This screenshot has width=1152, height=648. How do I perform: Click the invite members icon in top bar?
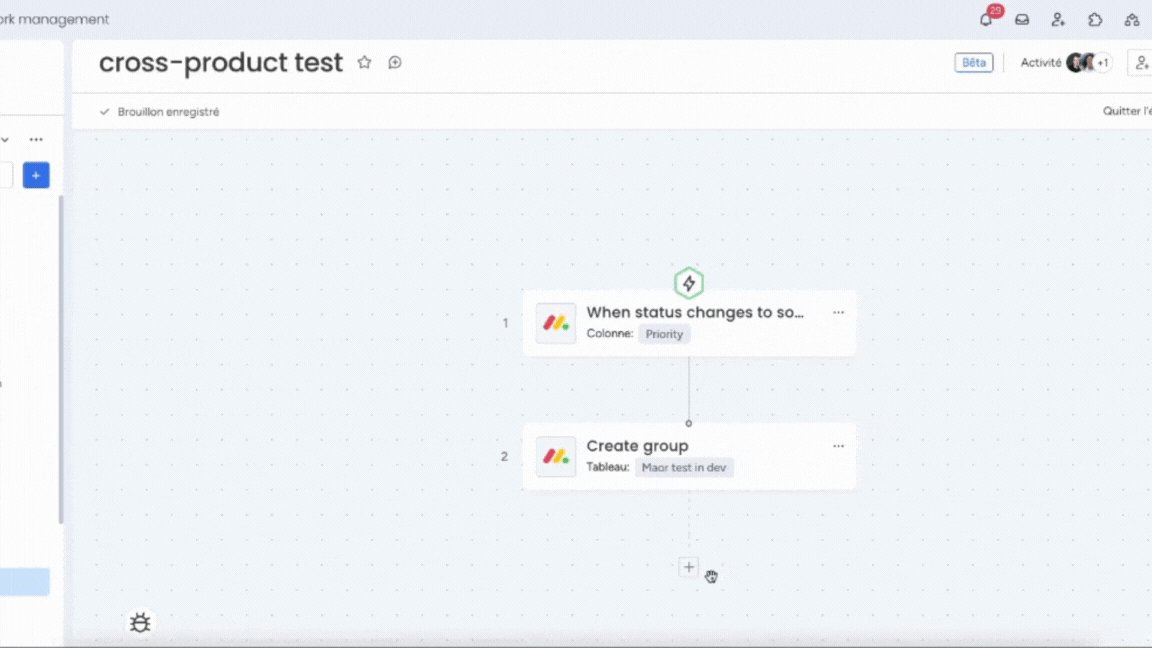[x=1058, y=20]
